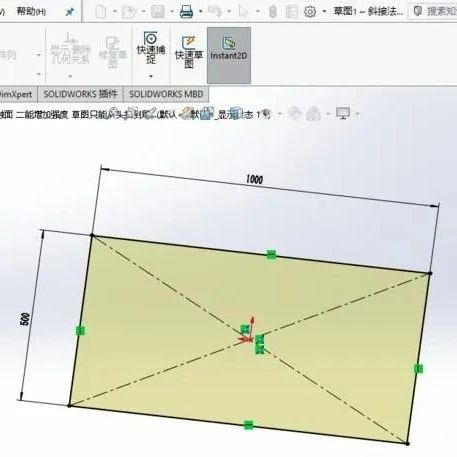Click the Hide/Show Items eye icon

coord(265,114)
